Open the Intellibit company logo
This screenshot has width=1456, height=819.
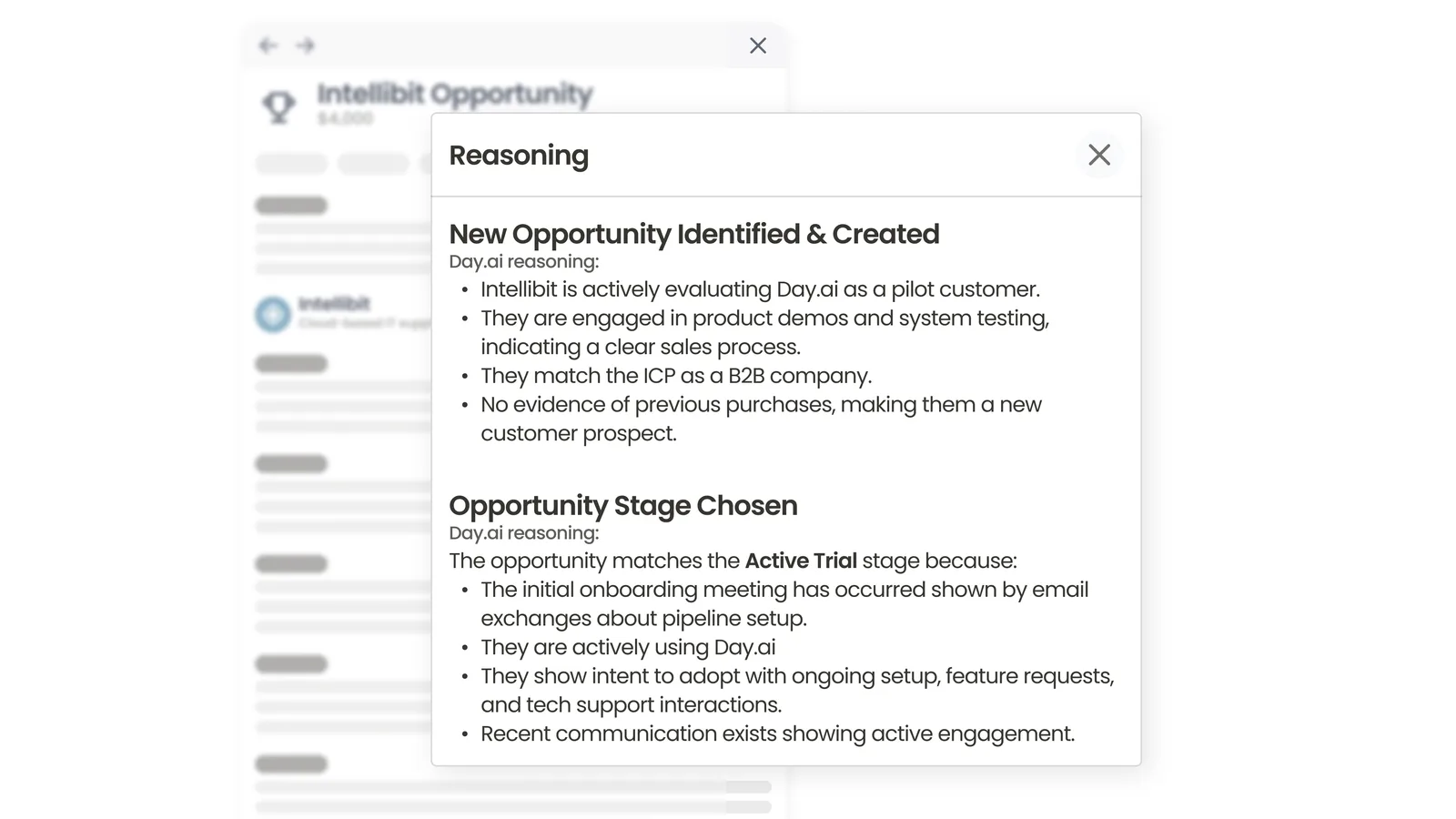point(272,314)
